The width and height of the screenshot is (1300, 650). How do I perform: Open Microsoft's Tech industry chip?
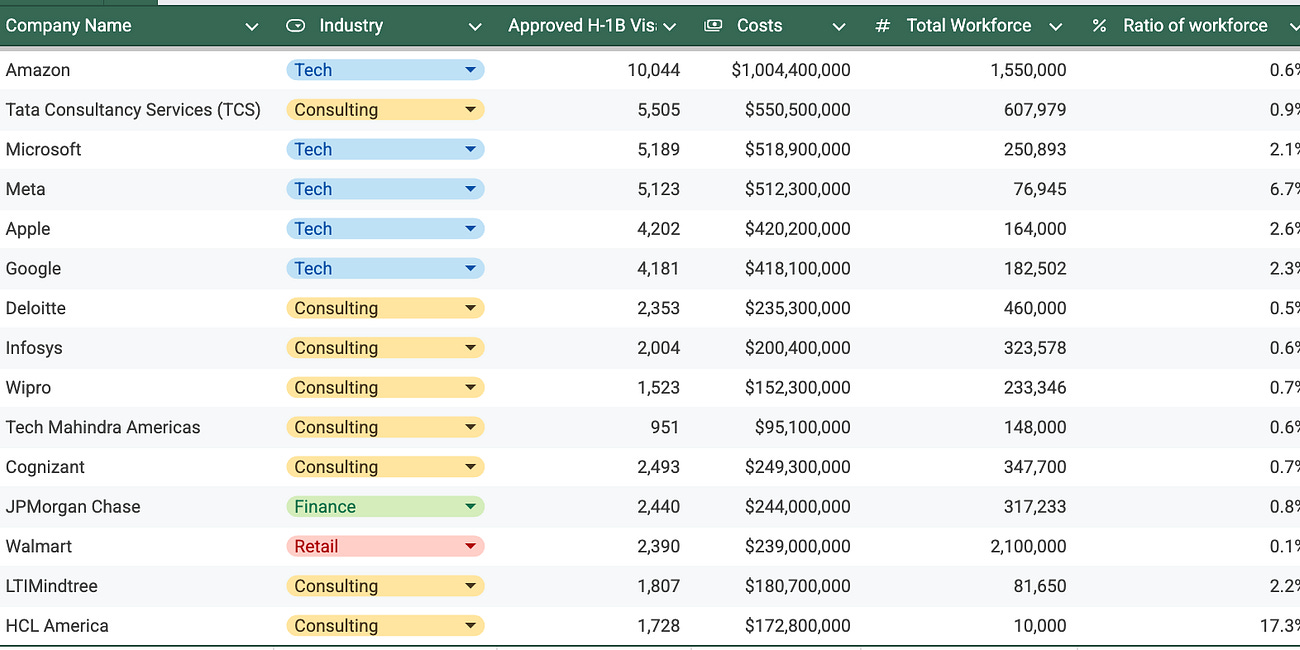(x=385, y=149)
